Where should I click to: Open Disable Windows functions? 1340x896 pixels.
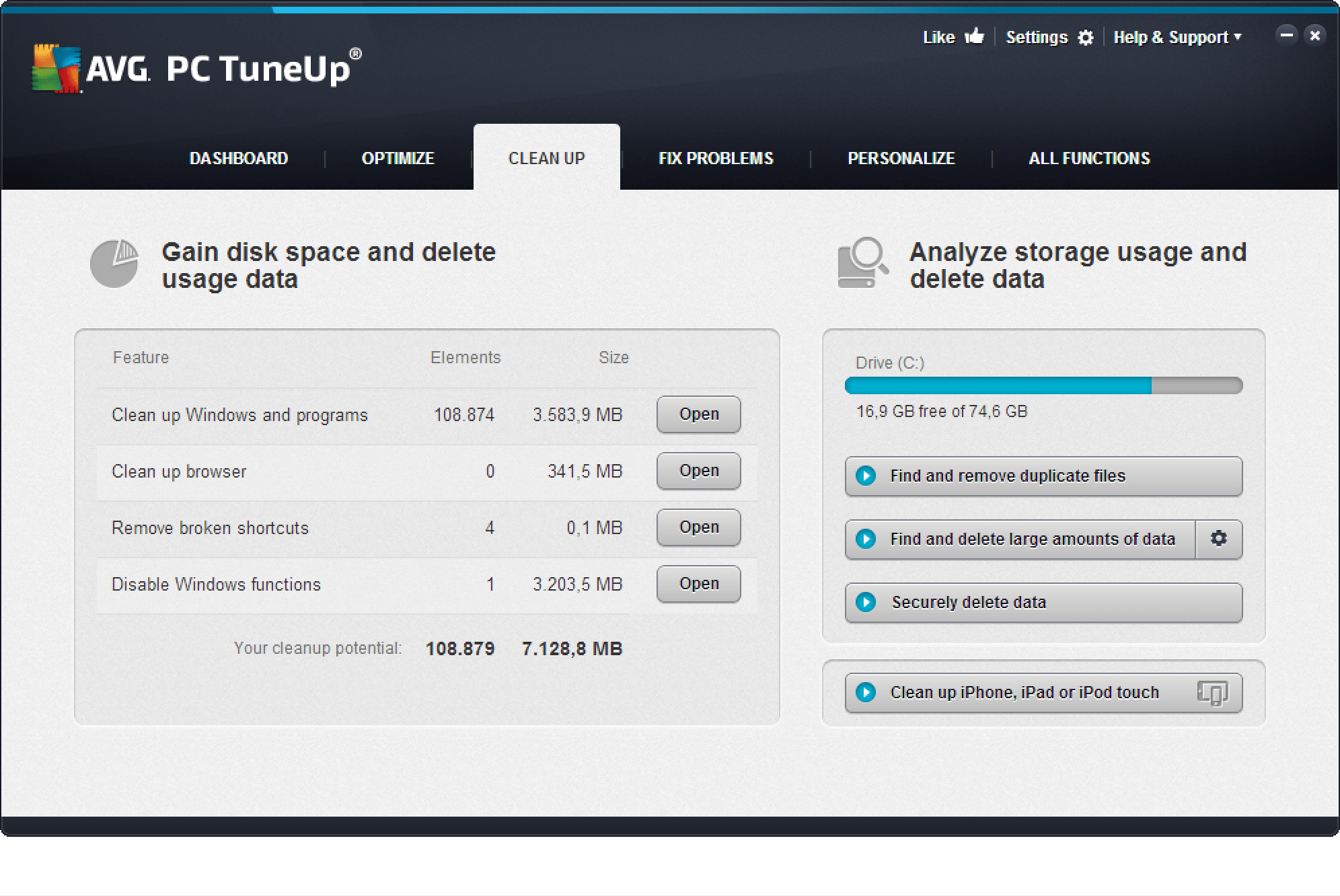click(x=698, y=584)
